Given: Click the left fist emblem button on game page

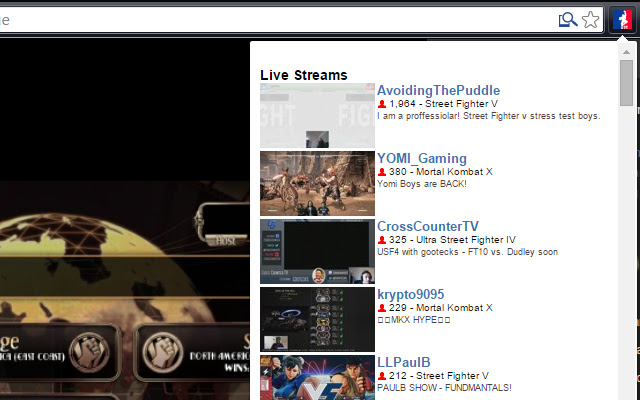Looking at the screenshot, I should pyautogui.click(x=89, y=352).
